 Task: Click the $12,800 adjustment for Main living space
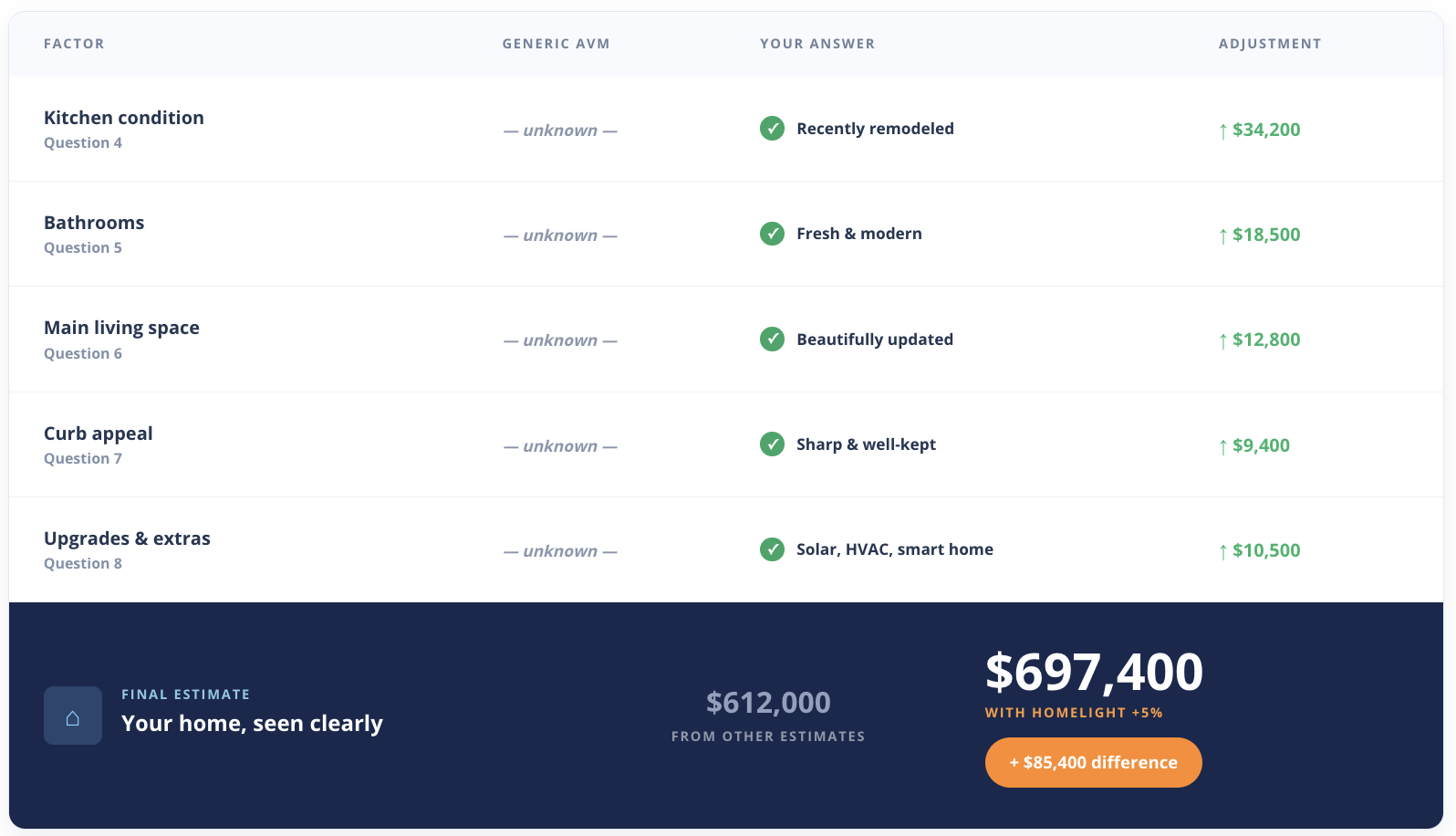[x=1266, y=340]
